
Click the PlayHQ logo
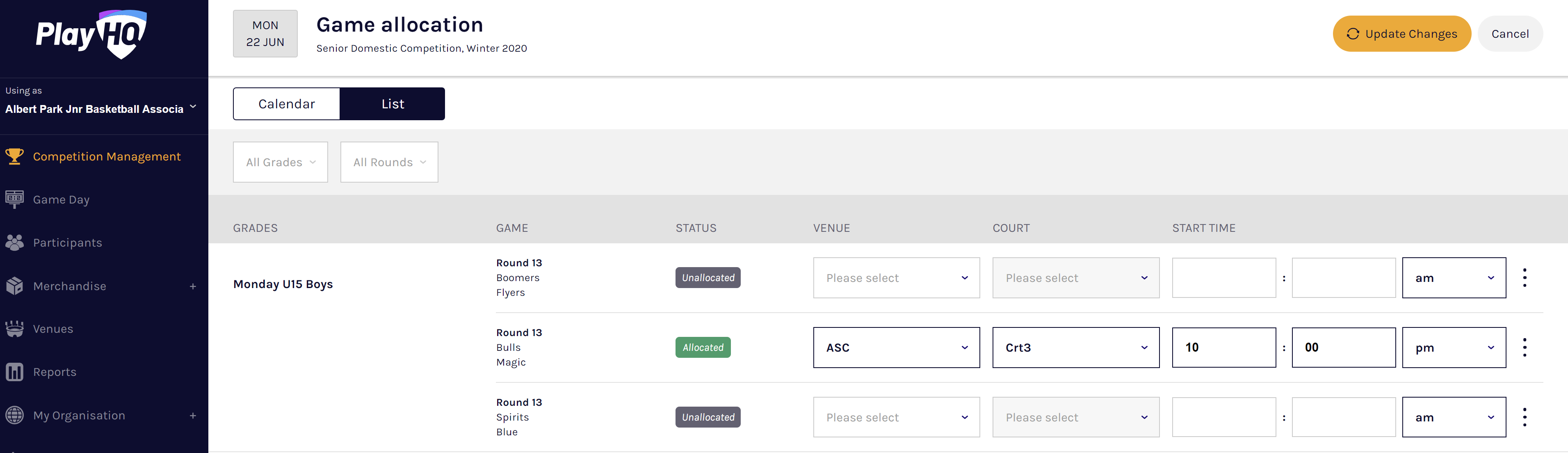click(x=91, y=34)
